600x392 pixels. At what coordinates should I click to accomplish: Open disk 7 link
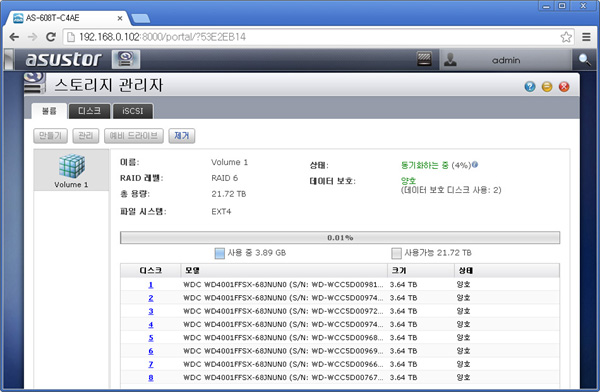[151, 364]
